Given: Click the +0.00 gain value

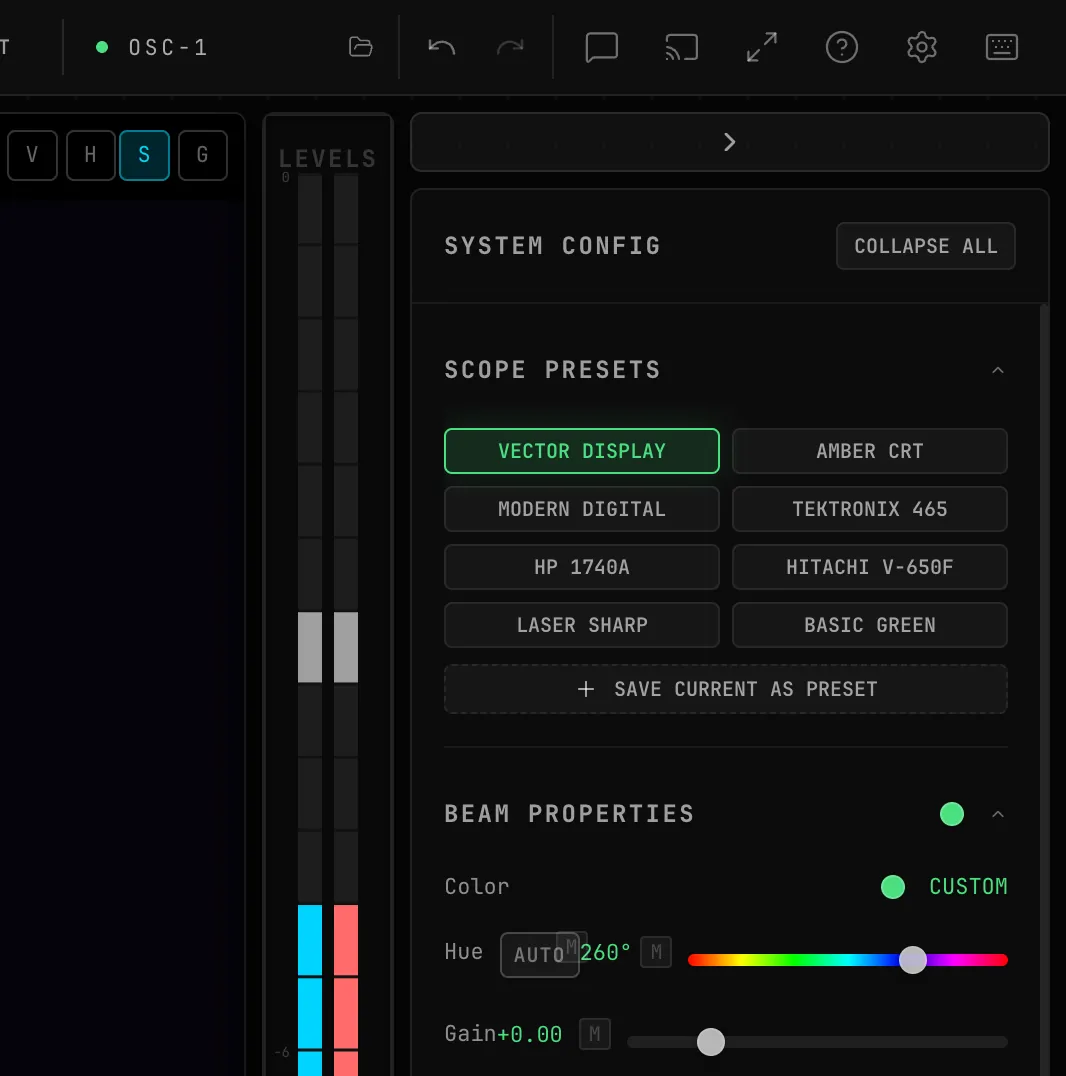Looking at the screenshot, I should (x=529, y=1034).
